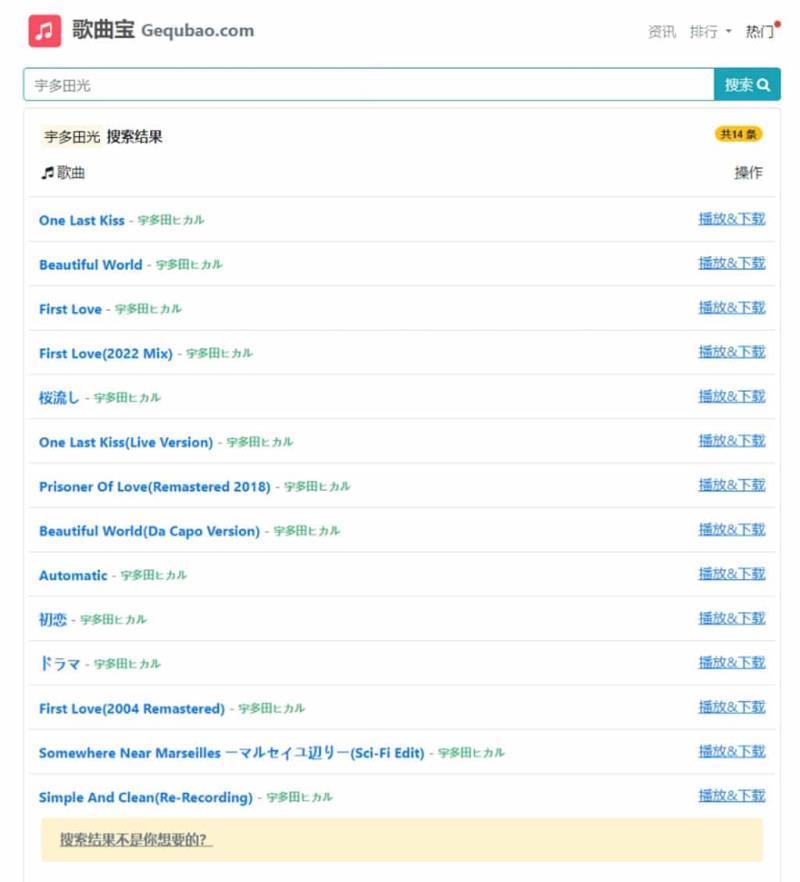The width and height of the screenshot is (800, 882).
Task: Open First Love(2022 Mix) song link
Action: pos(106,354)
